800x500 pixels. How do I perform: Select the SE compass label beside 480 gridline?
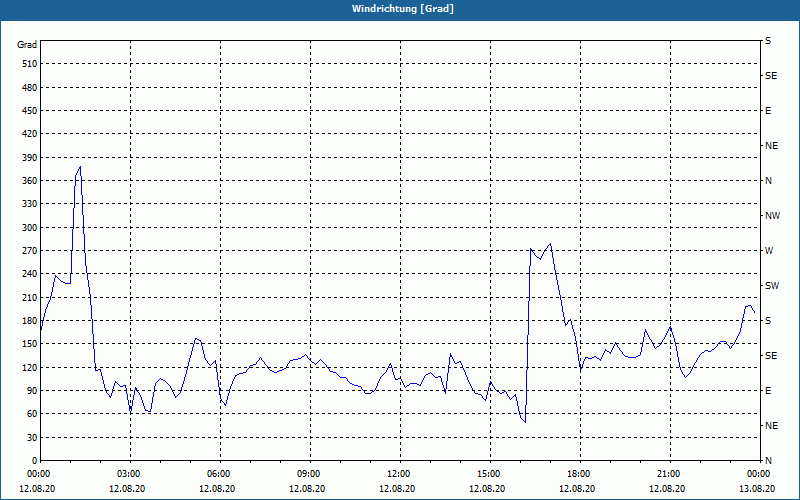pyautogui.click(x=771, y=76)
